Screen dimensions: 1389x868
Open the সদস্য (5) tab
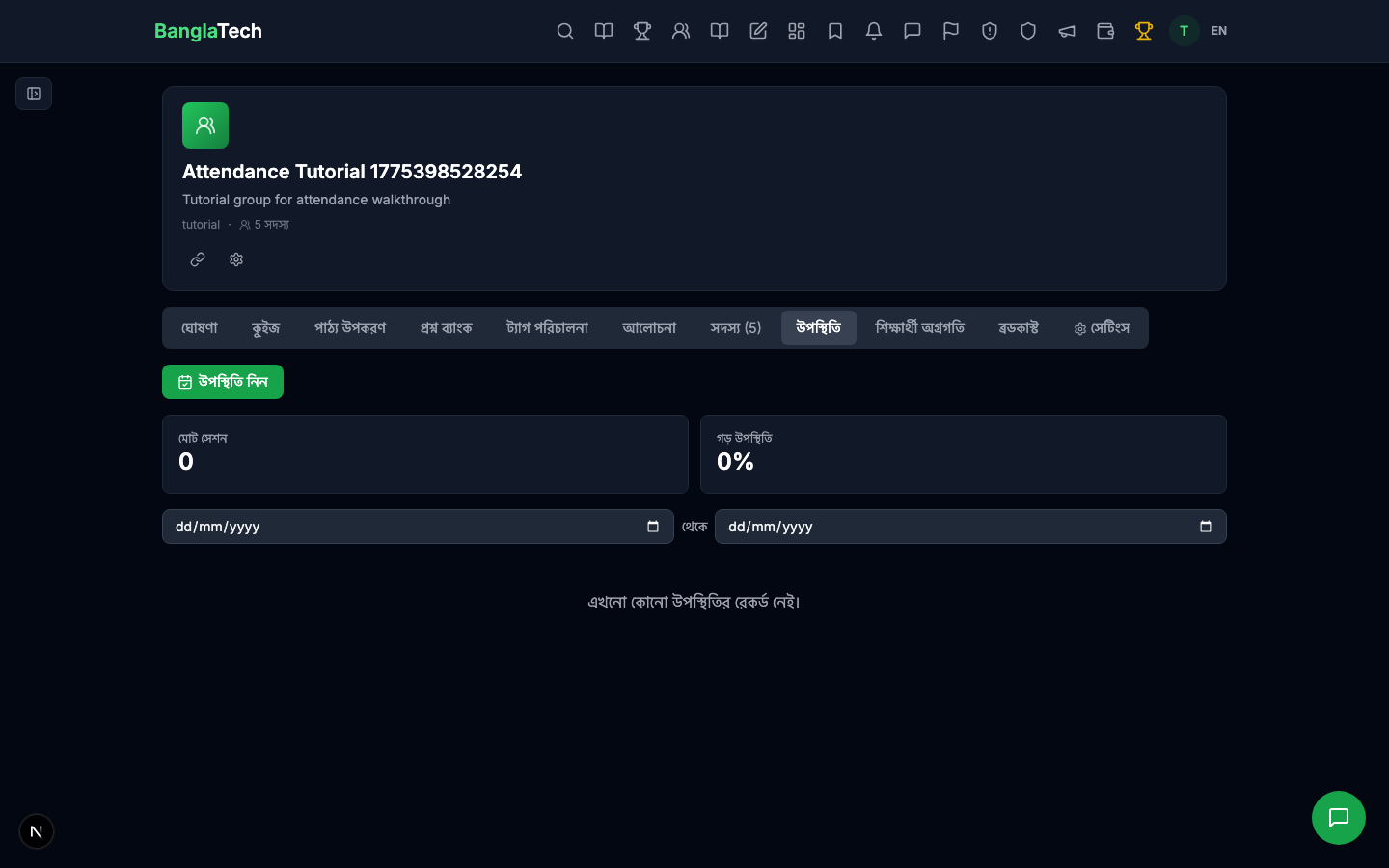coord(735,328)
